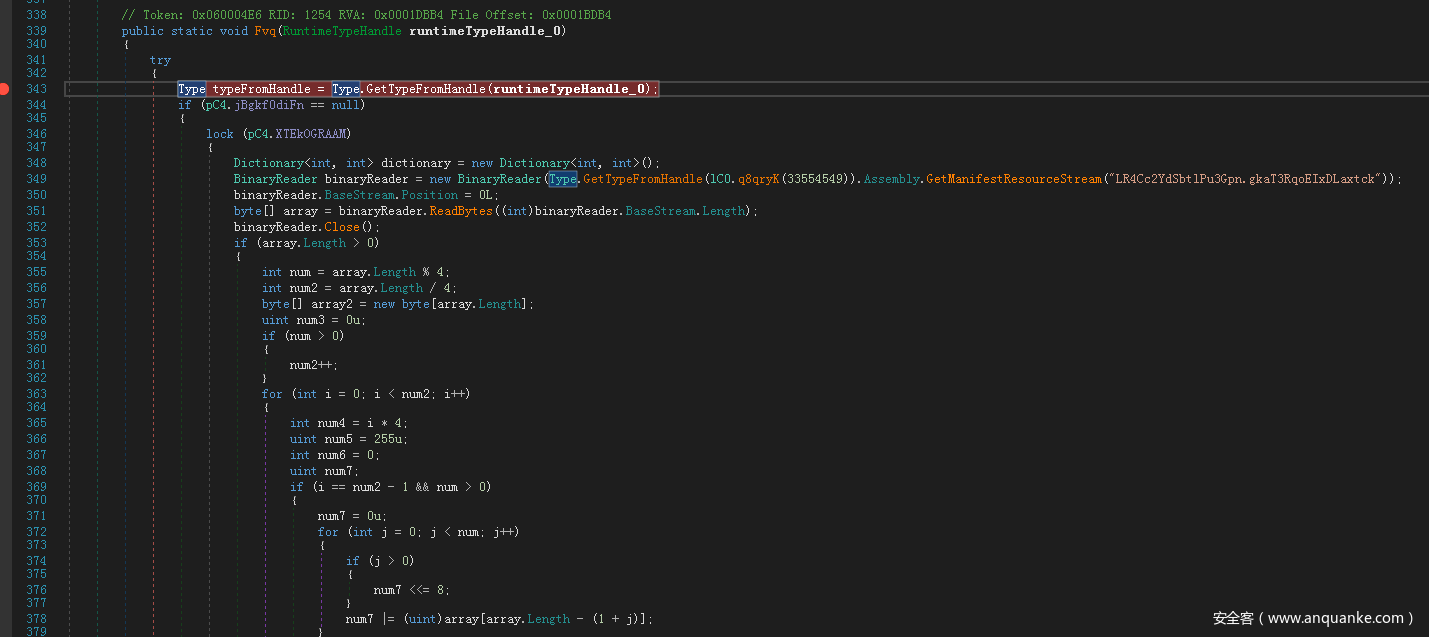Click the red breakpoint marker on line 343
The height and width of the screenshot is (637, 1429).
pyautogui.click(x=5, y=89)
